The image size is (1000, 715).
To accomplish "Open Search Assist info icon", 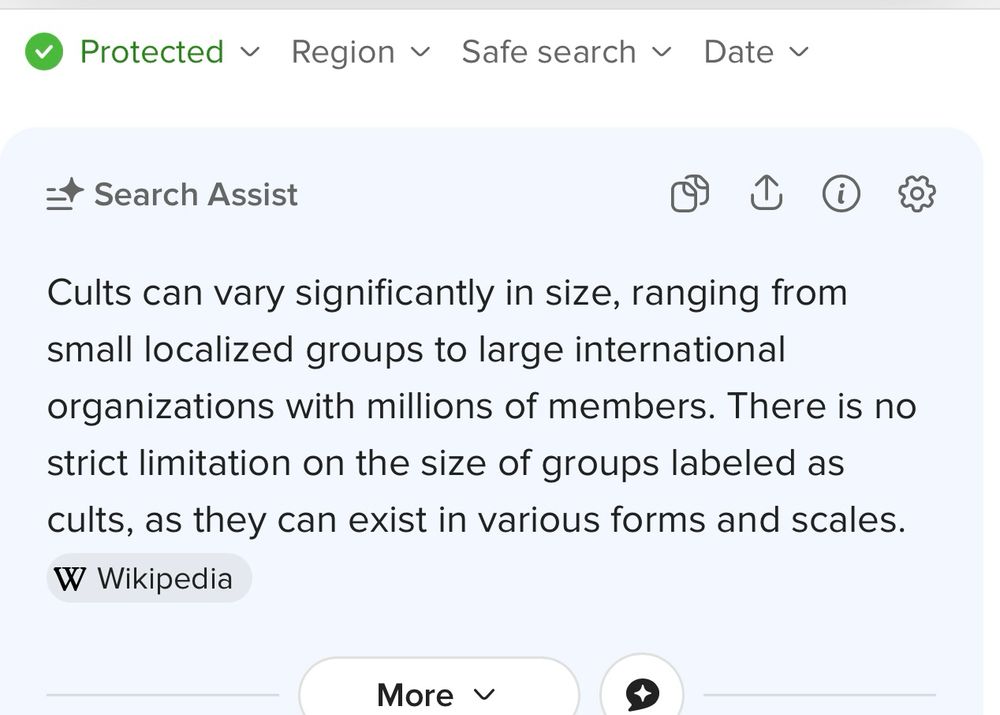I will pos(841,194).
